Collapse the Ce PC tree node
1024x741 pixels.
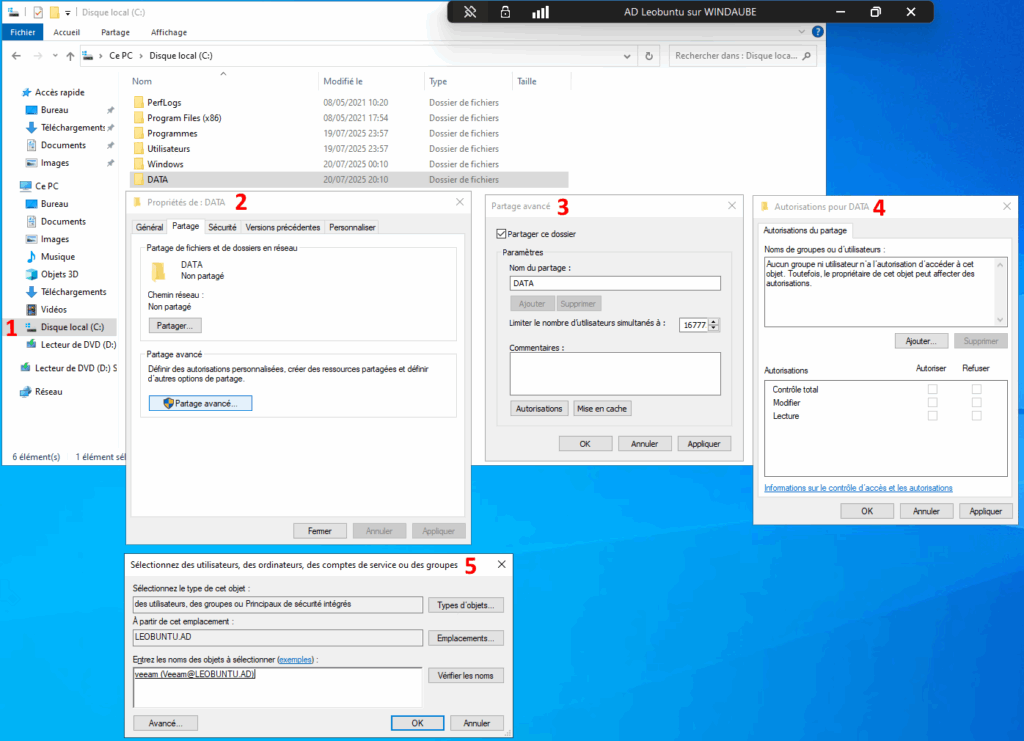[x=14, y=186]
